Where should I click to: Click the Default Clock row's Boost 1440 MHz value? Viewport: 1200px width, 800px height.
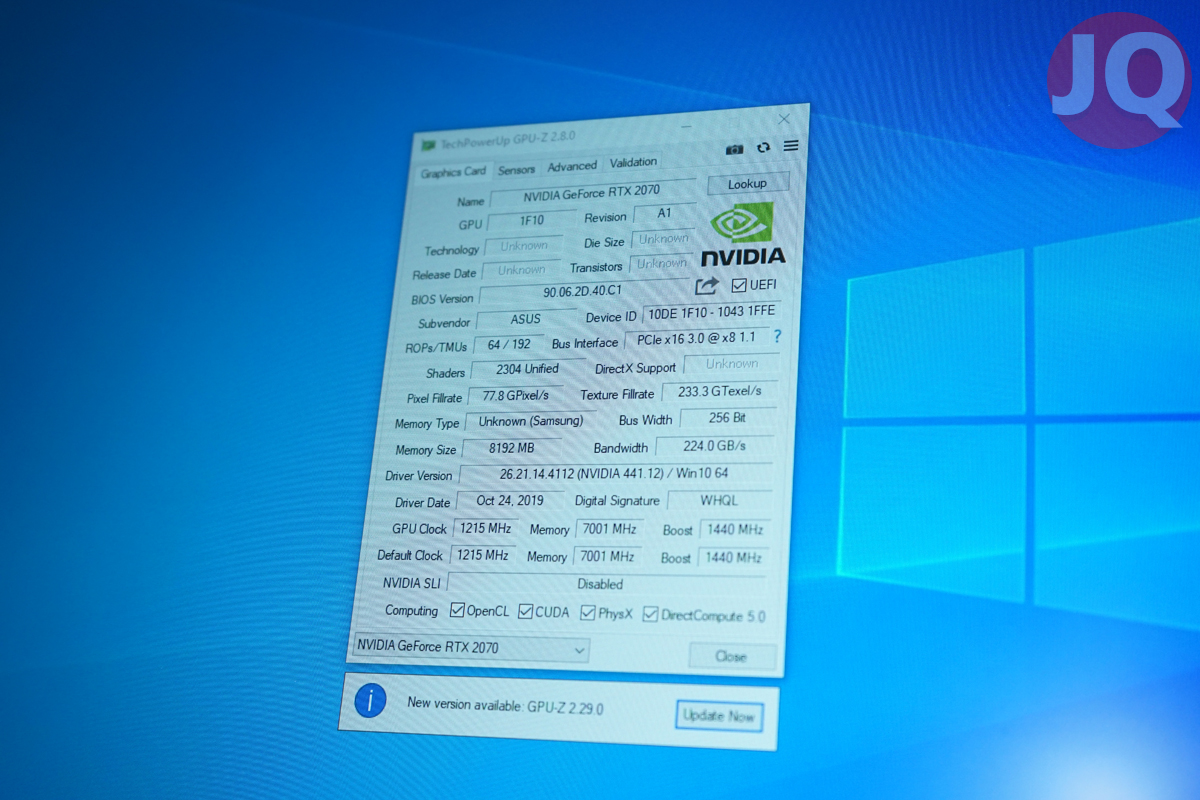[x=733, y=557]
